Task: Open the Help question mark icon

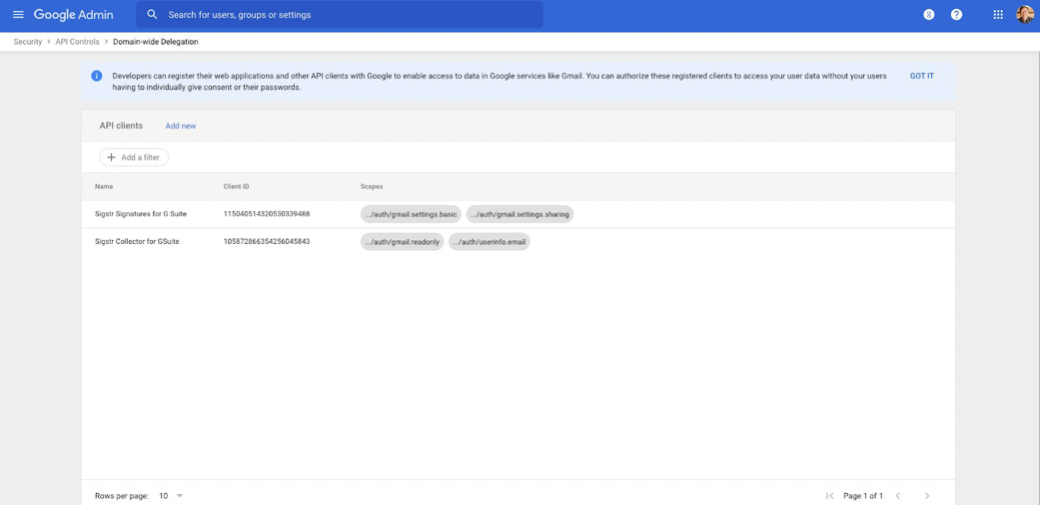Action: point(956,15)
